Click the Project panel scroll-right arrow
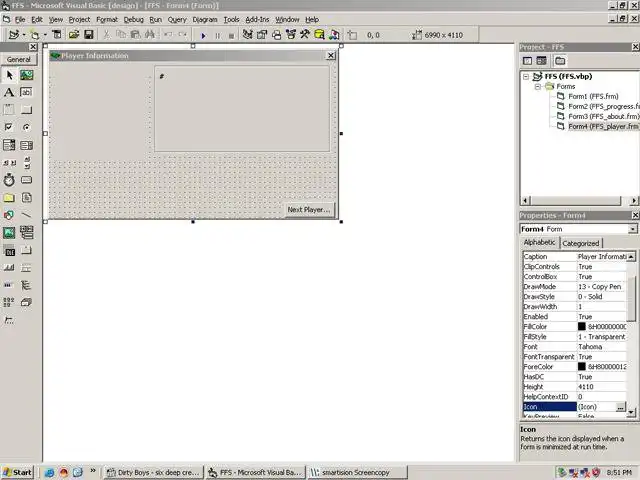Viewport: 640px width, 480px height. pyautogui.click(x=633, y=200)
